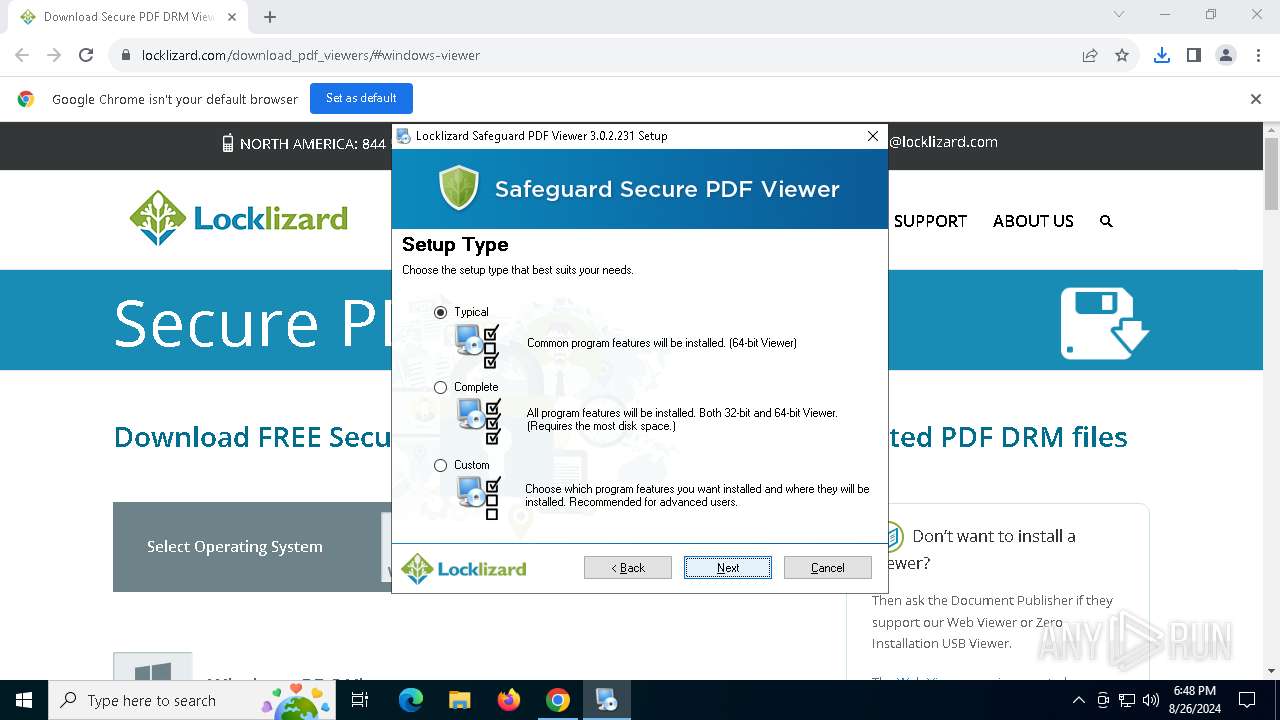This screenshot has width=1280, height=720.
Task: Select the Complete setup type radio button
Action: pos(441,387)
